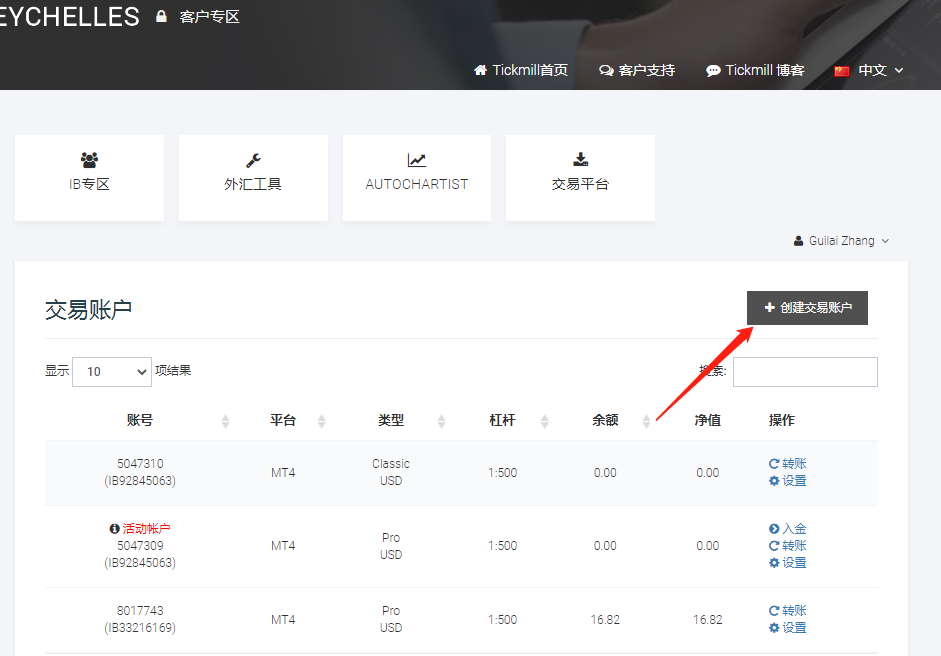Image resolution: width=941 pixels, height=656 pixels.
Task: Click the chart icon above AUTOCHARTIST
Action: (x=416, y=160)
